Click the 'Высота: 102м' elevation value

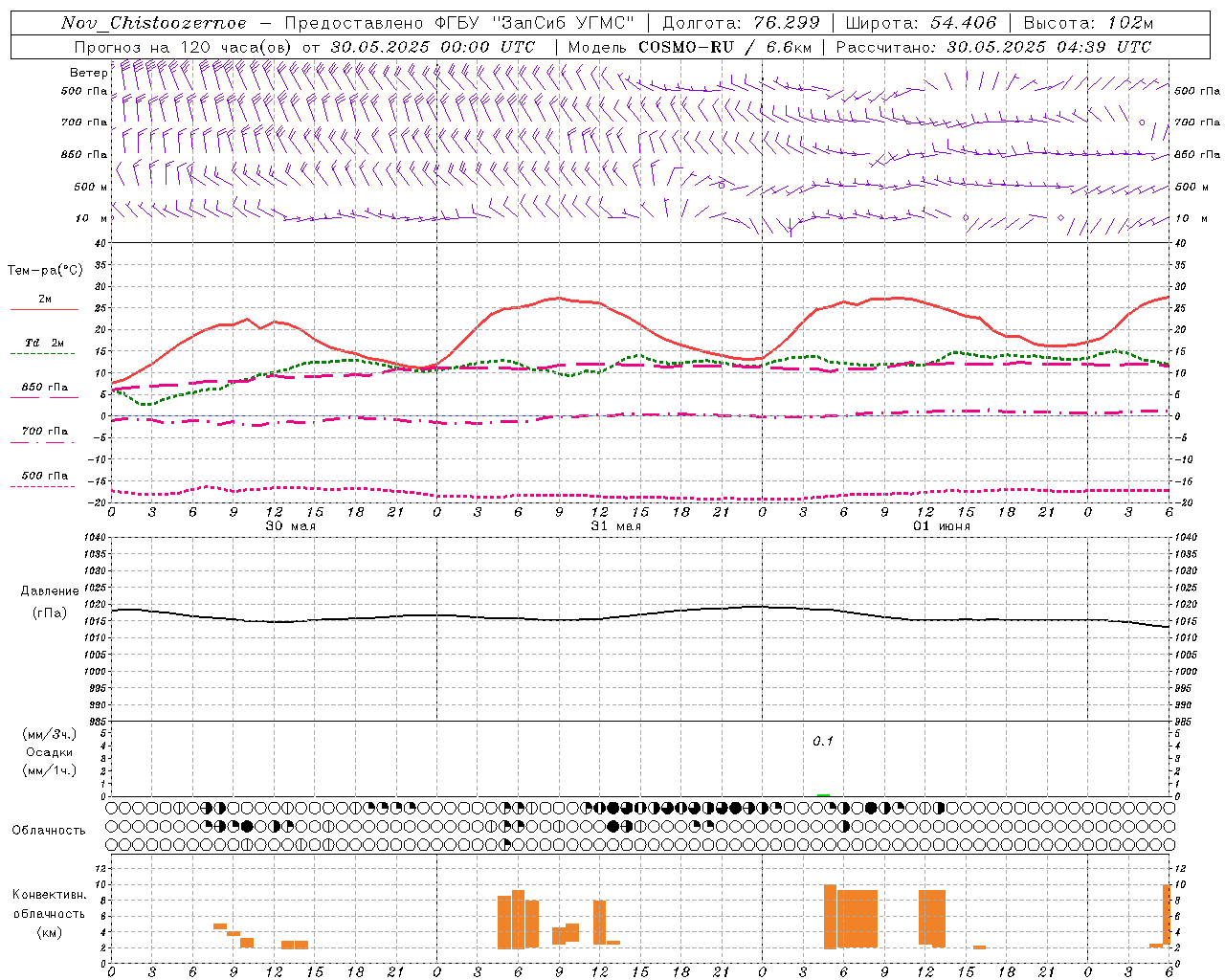point(1088,23)
